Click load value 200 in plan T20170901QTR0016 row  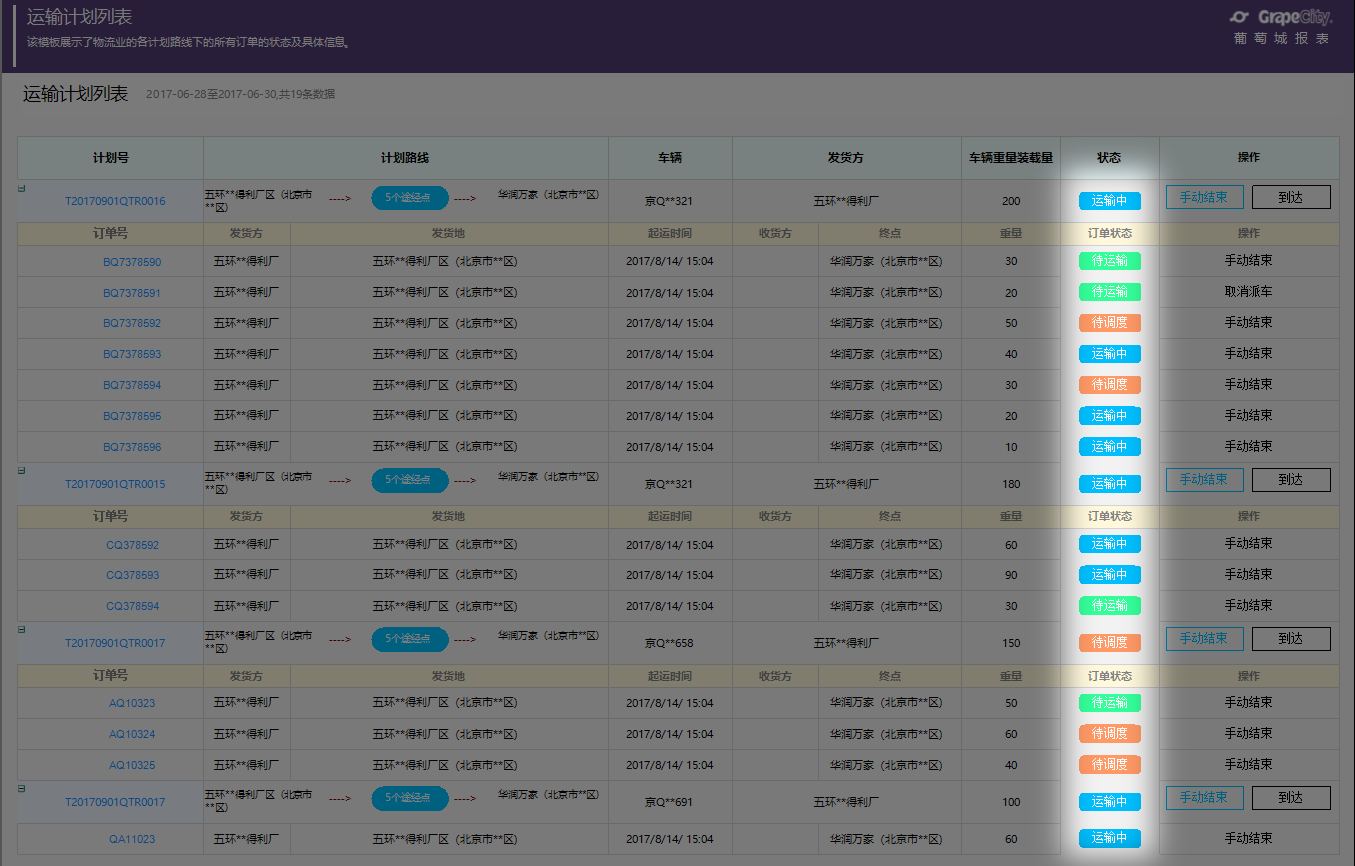point(1011,201)
